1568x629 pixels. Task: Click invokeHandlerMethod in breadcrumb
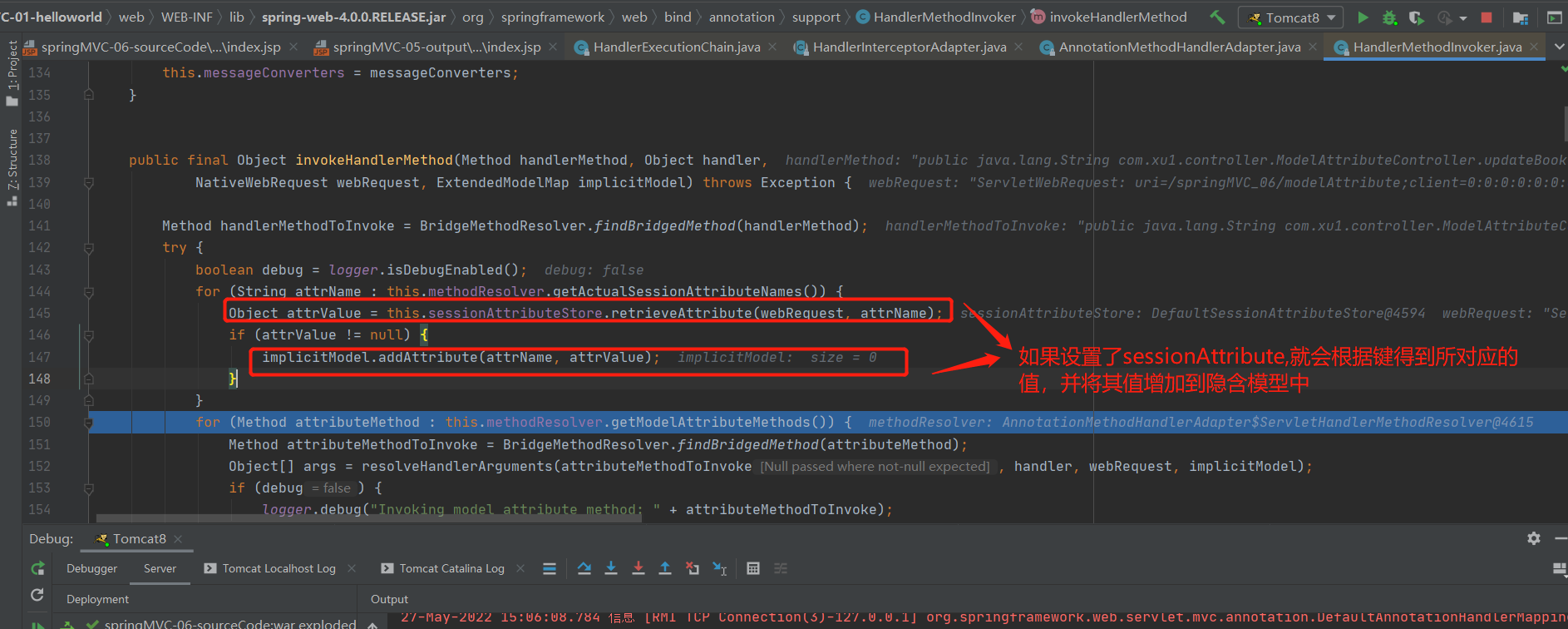click(x=1109, y=17)
